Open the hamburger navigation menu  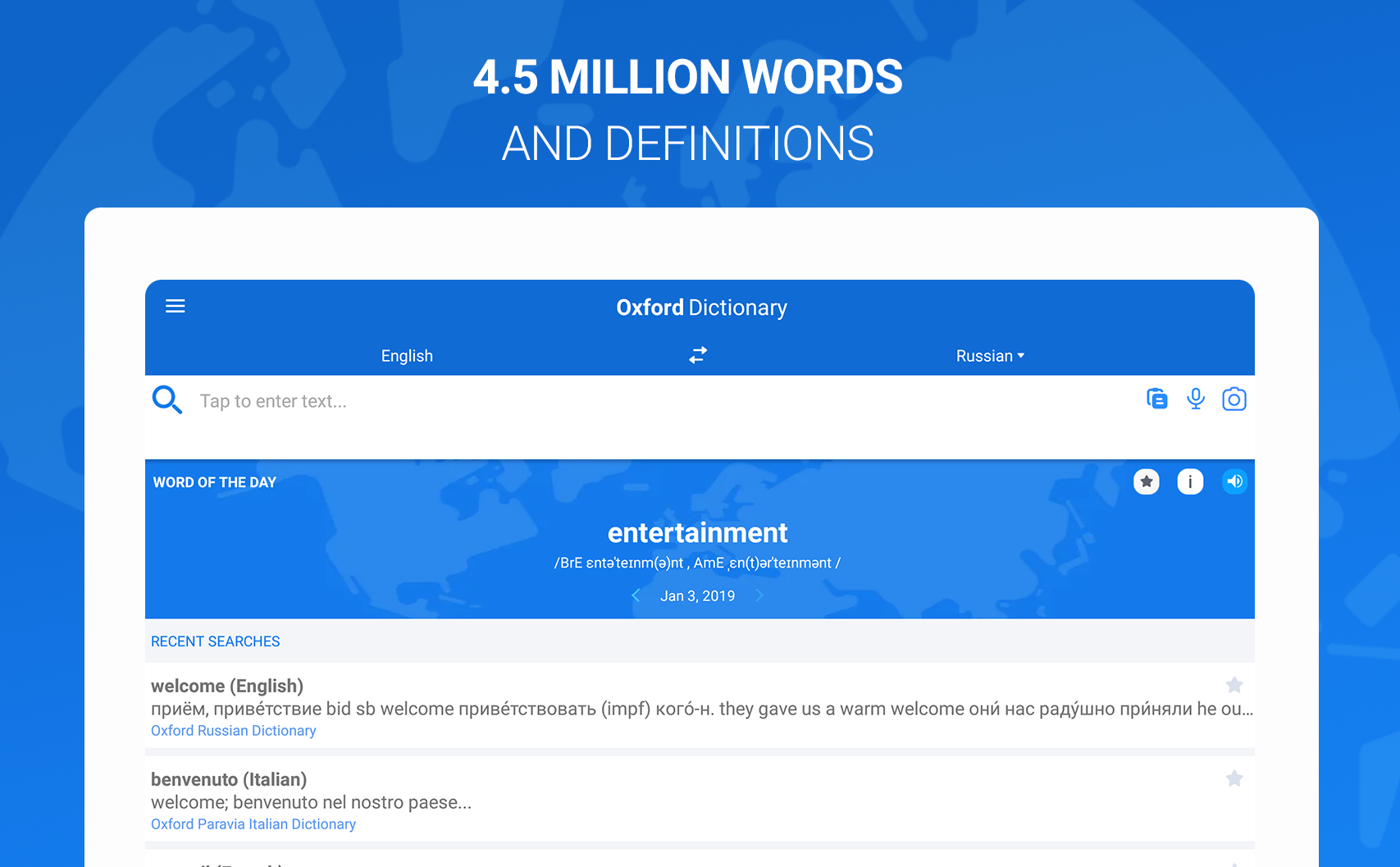[x=176, y=306]
